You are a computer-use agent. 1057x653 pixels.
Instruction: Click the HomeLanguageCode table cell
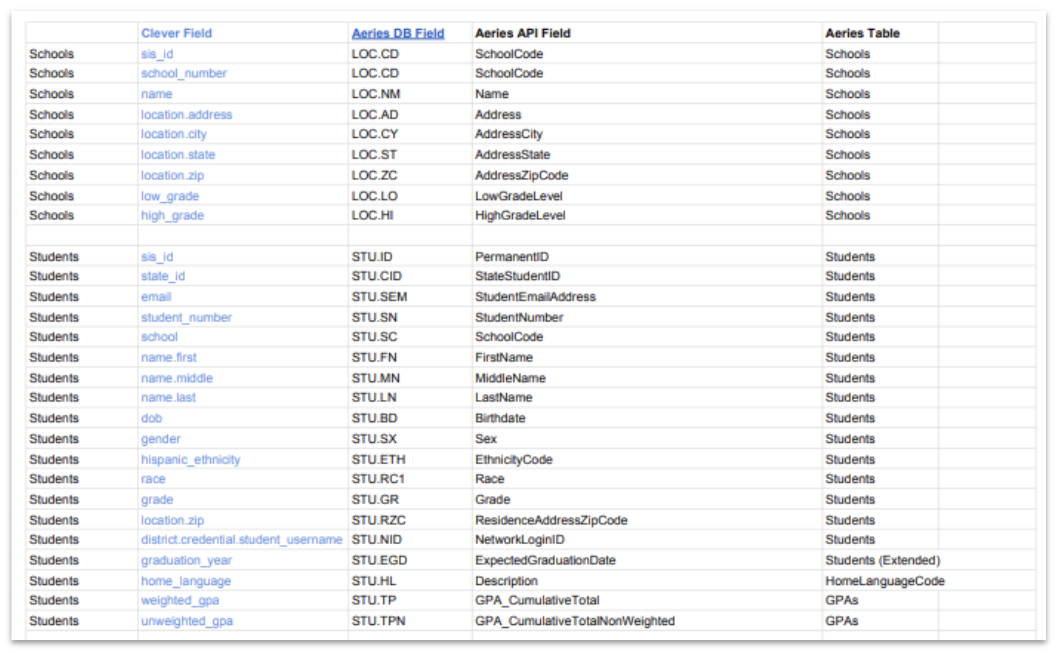884,581
